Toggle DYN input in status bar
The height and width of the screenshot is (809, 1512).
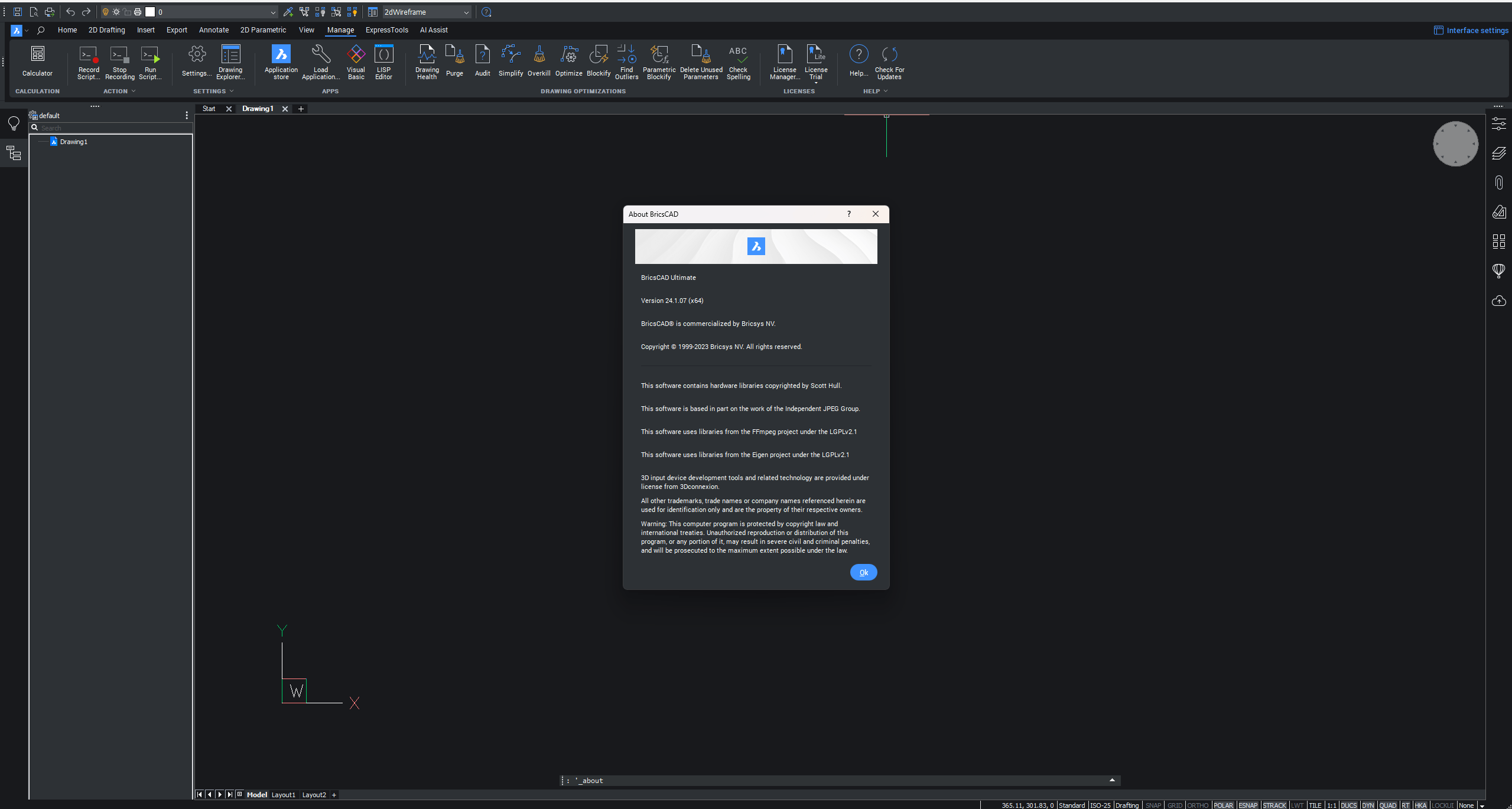(1368, 805)
